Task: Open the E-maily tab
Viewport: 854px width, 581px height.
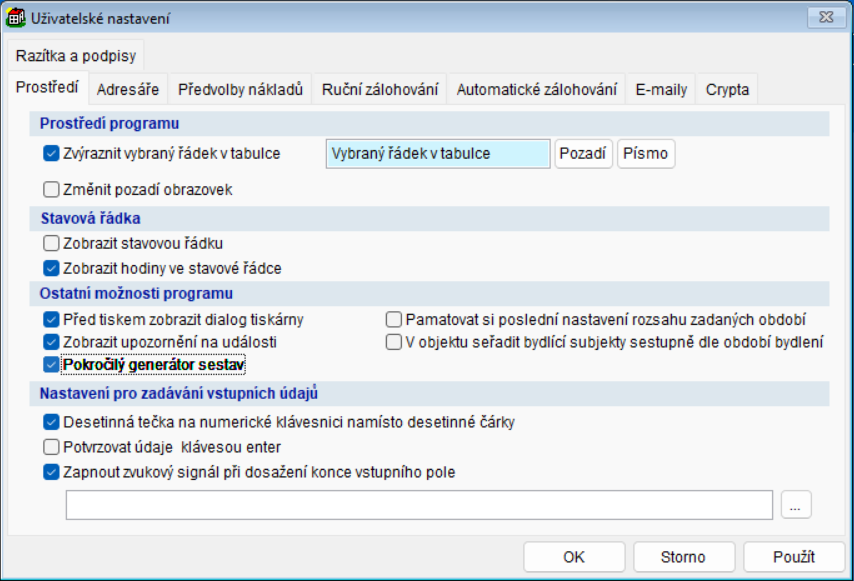Action: (661, 89)
